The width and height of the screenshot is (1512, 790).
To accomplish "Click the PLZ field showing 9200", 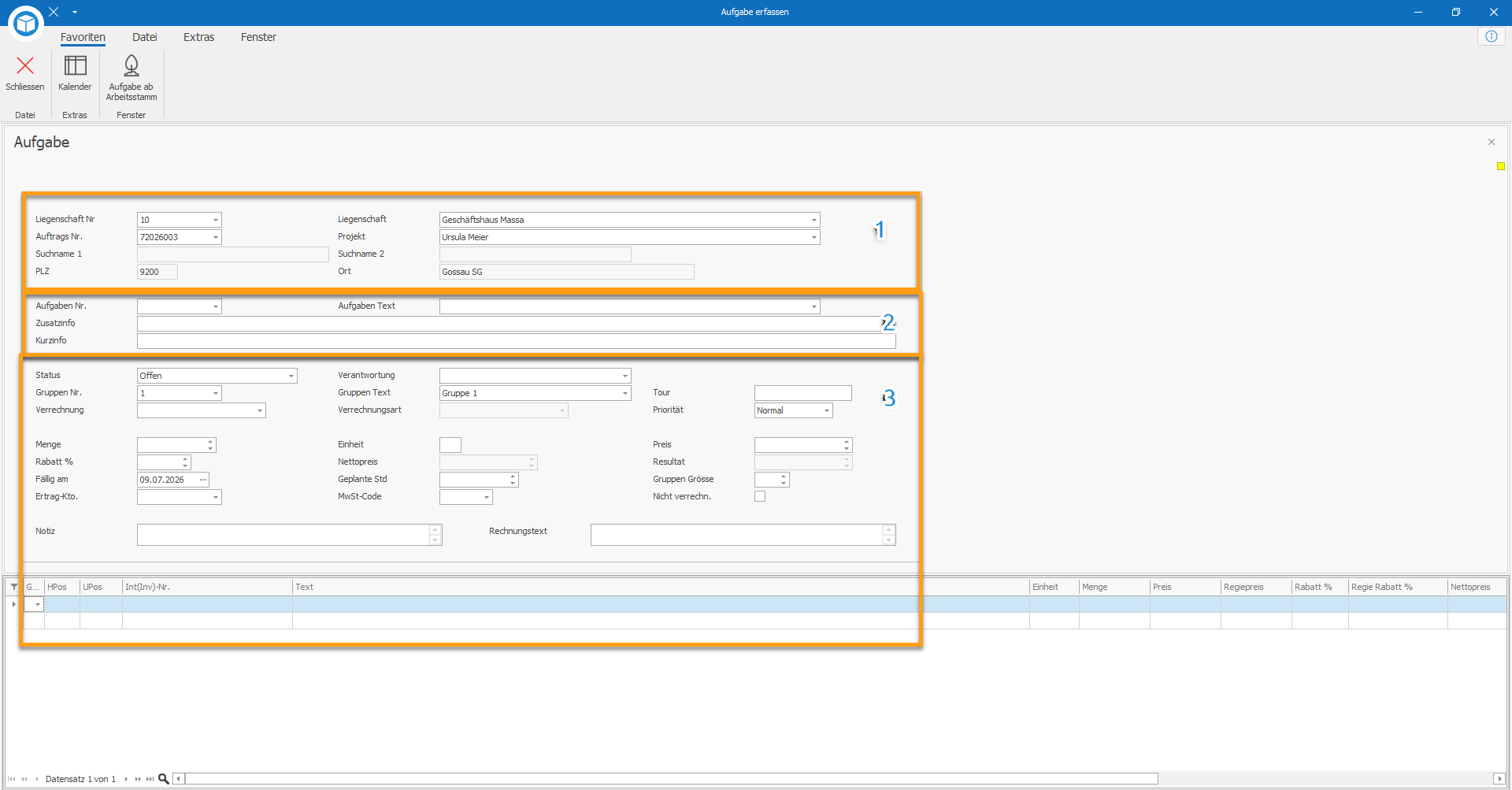I will pyautogui.click(x=157, y=272).
